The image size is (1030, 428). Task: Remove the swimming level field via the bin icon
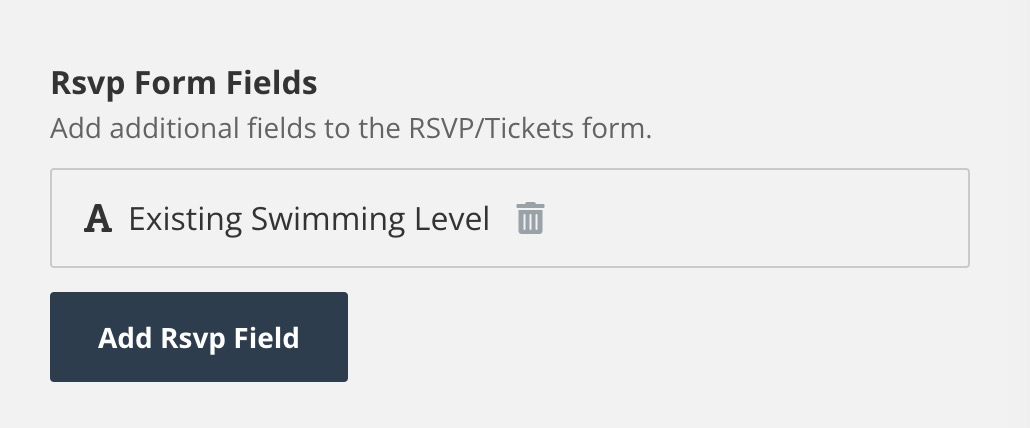click(x=530, y=218)
